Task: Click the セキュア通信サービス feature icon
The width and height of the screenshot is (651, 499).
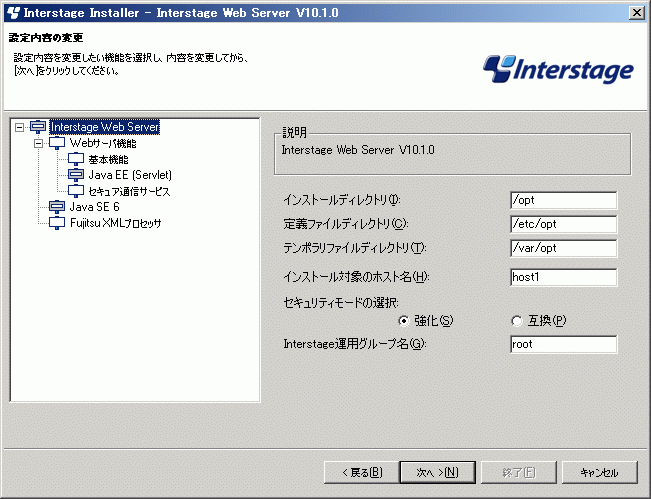Action: (x=76, y=191)
